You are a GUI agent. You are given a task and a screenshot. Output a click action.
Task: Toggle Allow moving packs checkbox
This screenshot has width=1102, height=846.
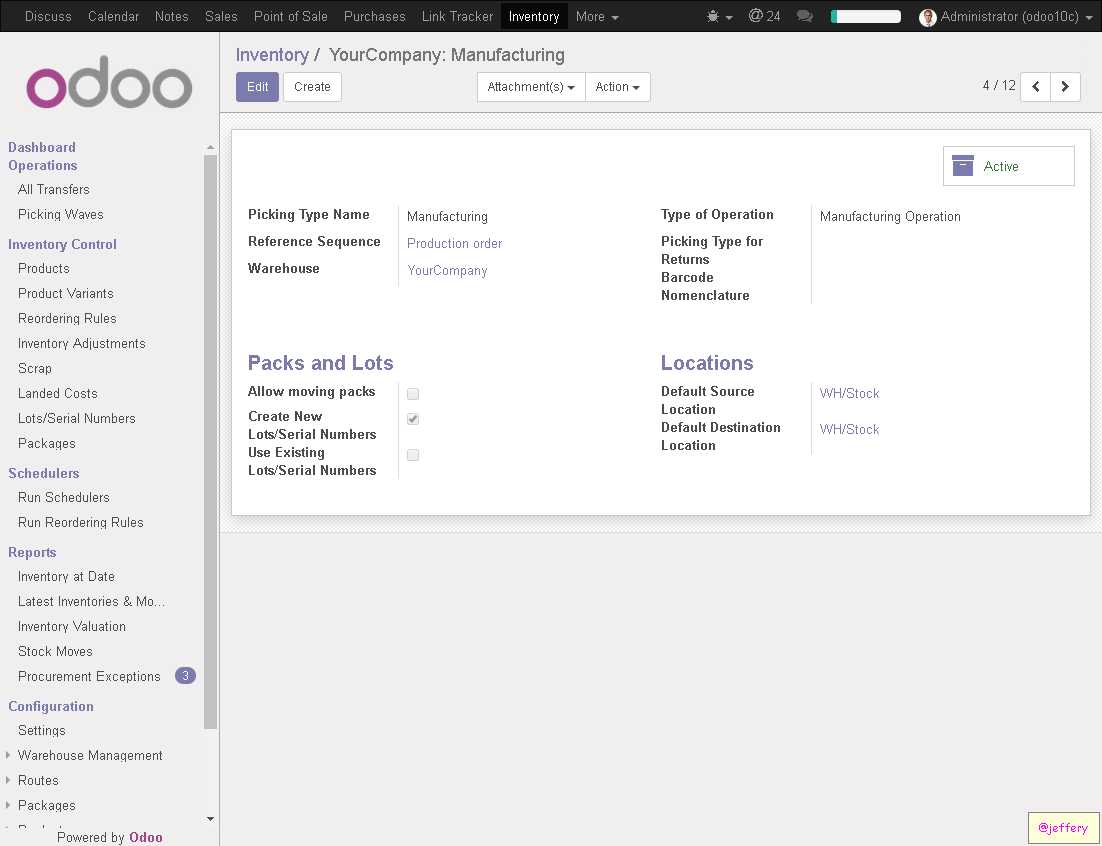[x=413, y=393]
